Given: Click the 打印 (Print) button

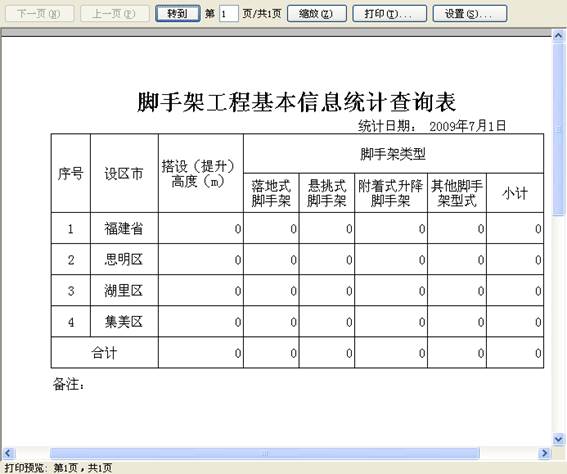Looking at the screenshot, I should (x=389, y=14).
